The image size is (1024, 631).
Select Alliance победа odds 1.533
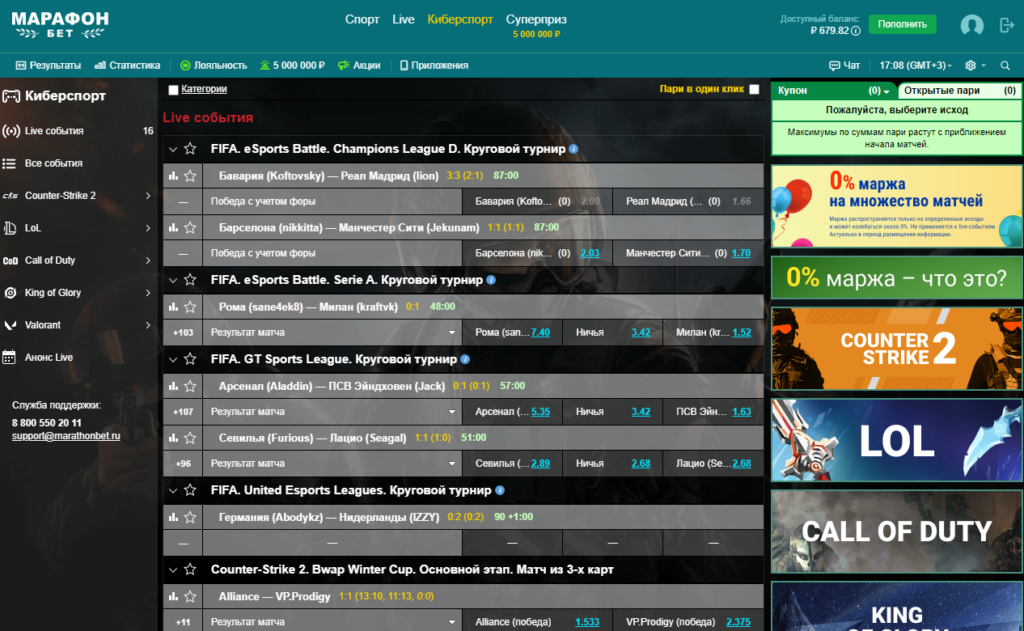pos(587,622)
